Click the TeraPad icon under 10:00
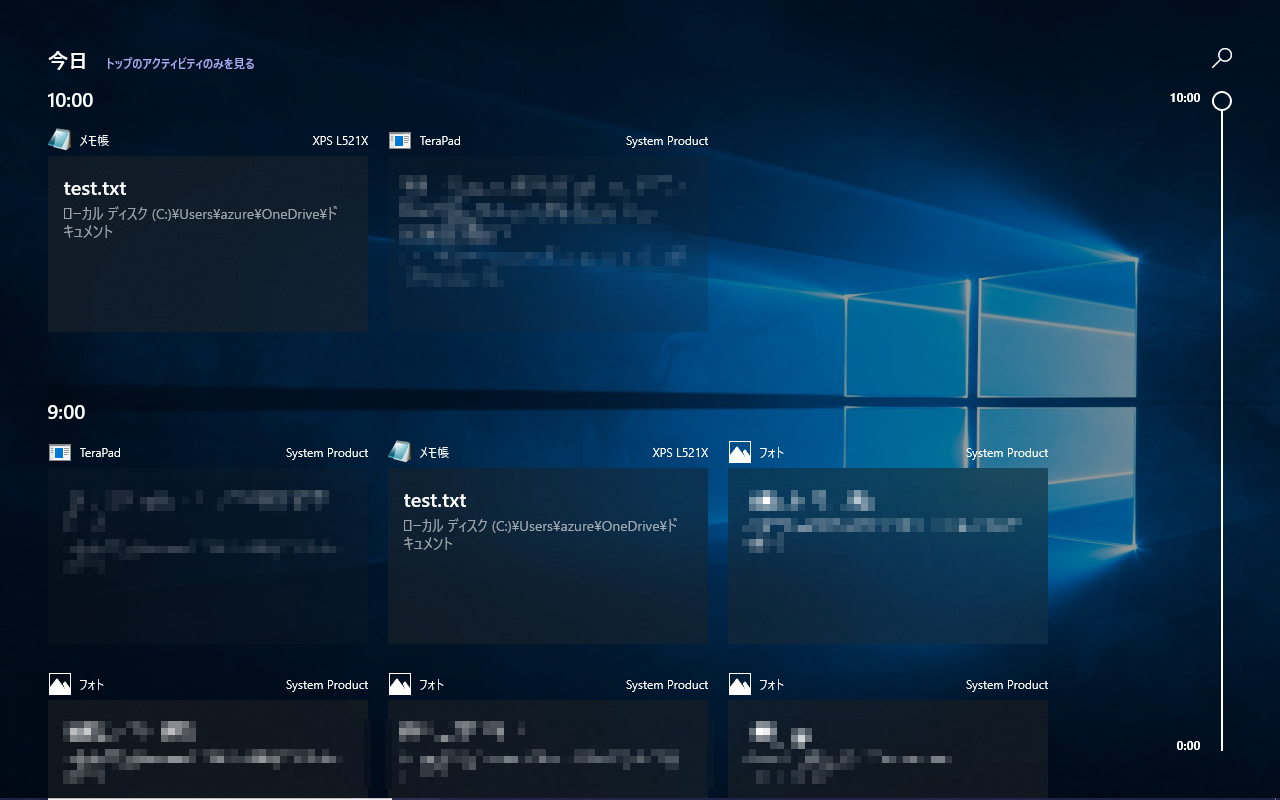 (400, 141)
